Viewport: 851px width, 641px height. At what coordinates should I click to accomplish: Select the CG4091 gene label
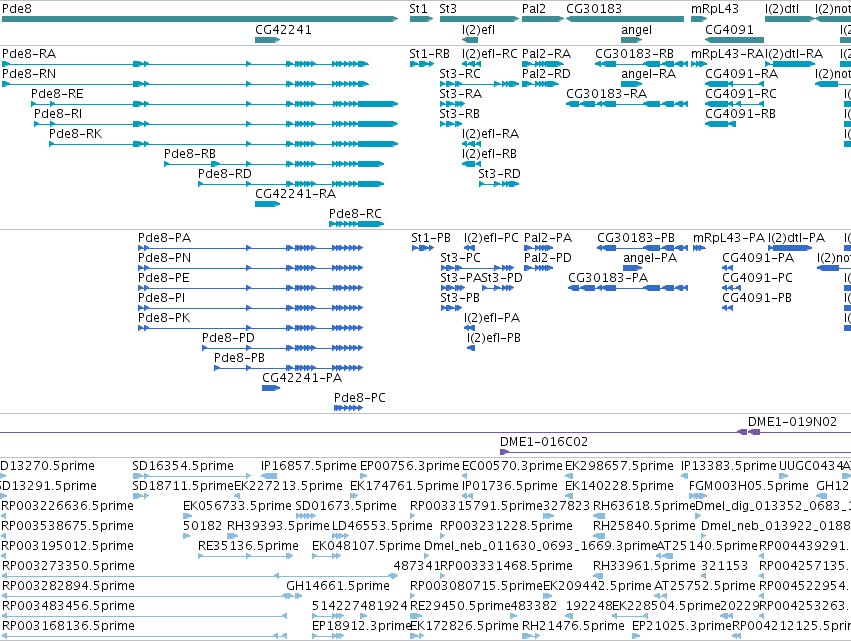click(729, 30)
